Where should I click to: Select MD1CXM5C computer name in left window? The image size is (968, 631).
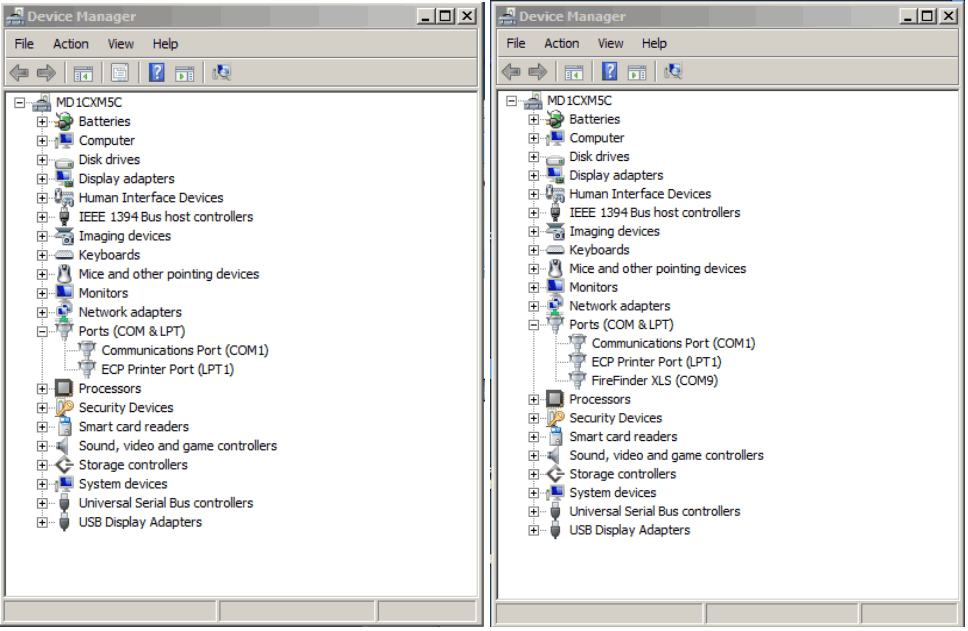(89, 102)
